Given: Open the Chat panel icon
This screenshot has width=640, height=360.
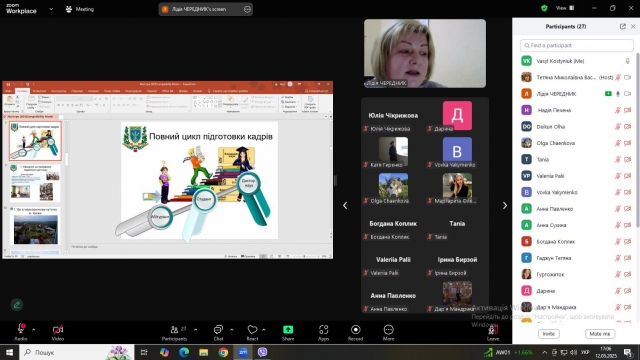Looking at the screenshot, I should click(x=218, y=330).
